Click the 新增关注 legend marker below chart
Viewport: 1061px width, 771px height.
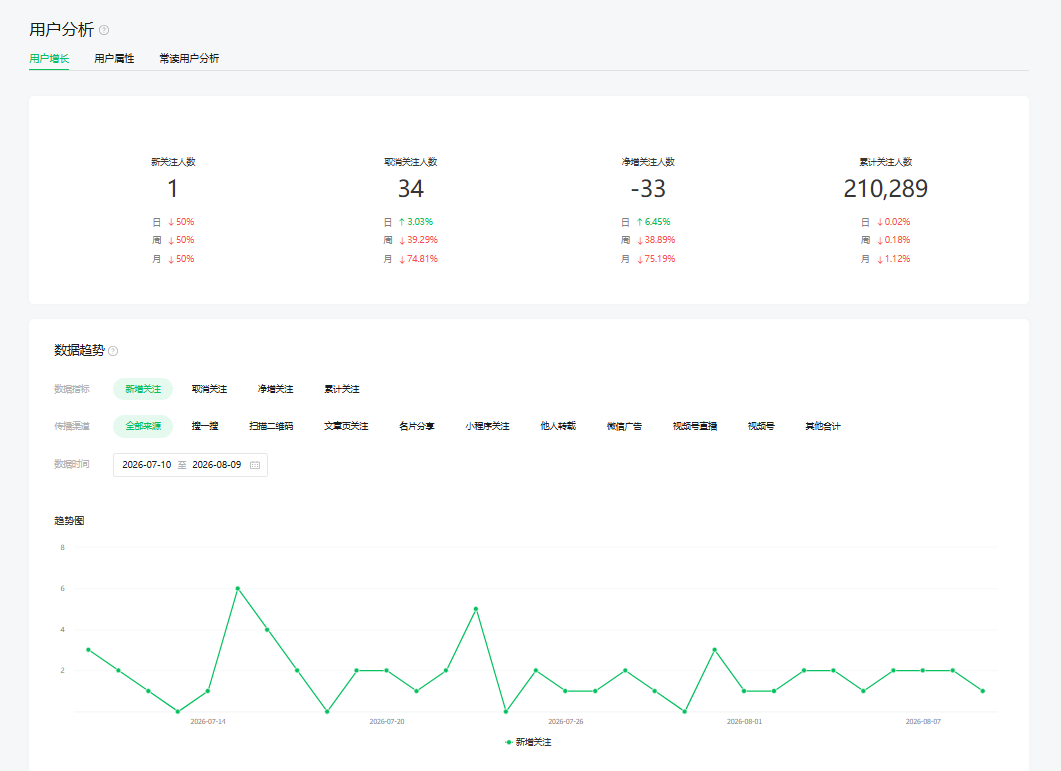[508, 743]
